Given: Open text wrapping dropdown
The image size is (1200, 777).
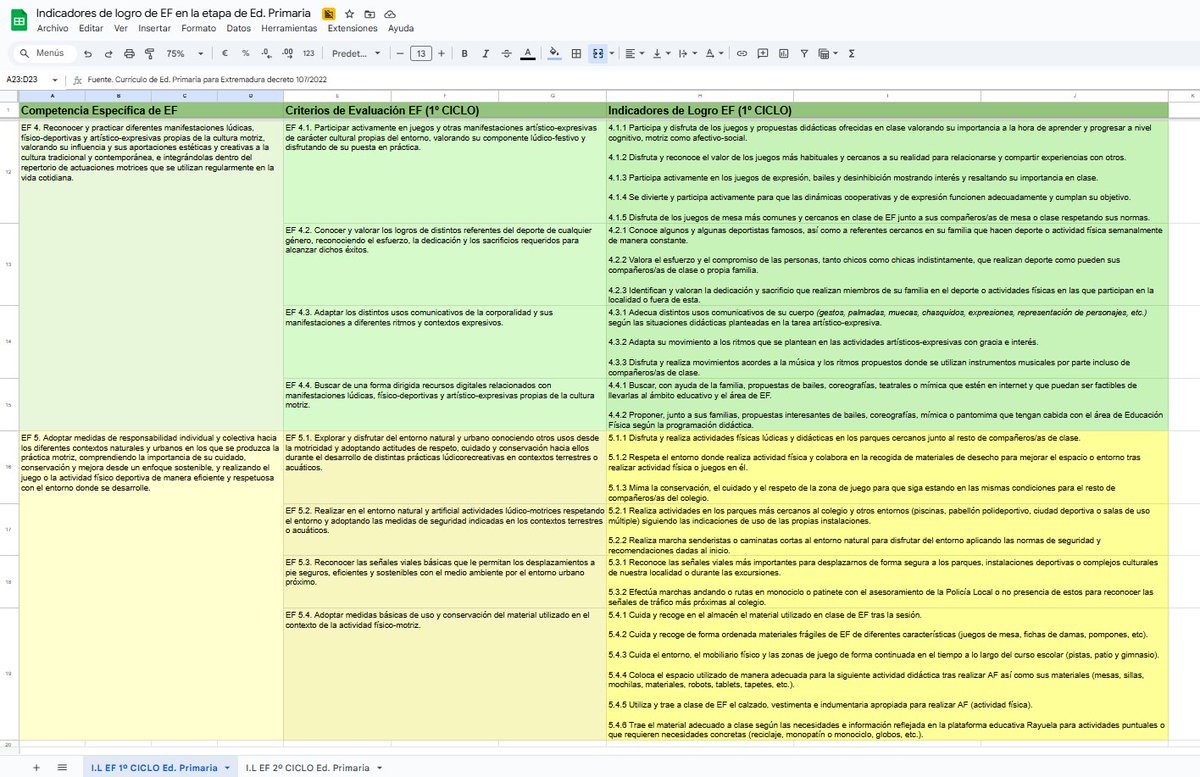Looking at the screenshot, I should (x=687, y=53).
